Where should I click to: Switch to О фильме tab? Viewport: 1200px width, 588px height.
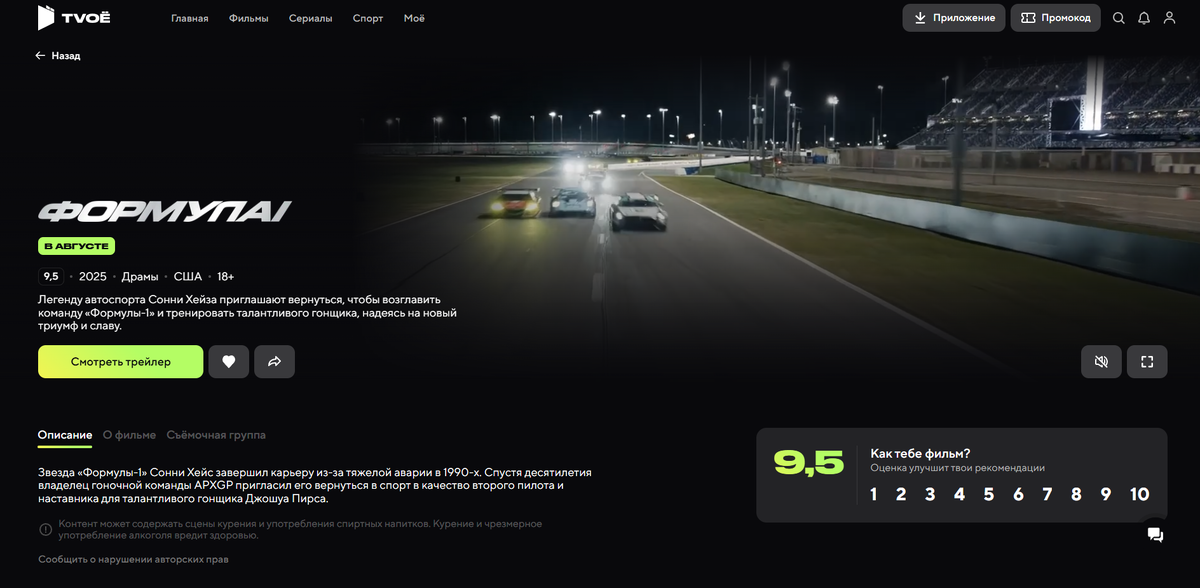[129, 435]
